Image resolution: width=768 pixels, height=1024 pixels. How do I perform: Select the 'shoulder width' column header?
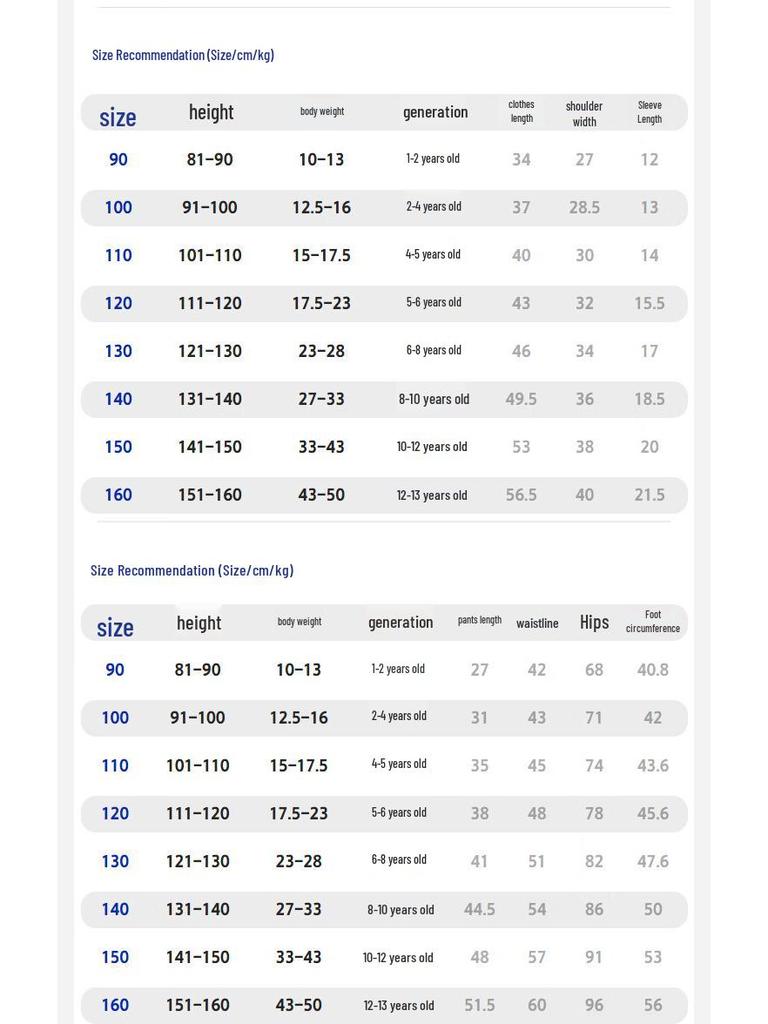click(584, 114)
